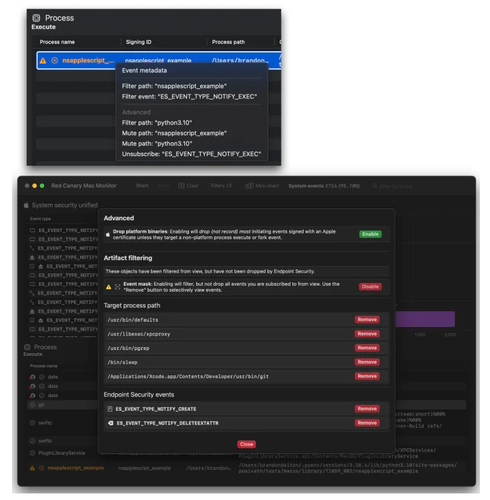
Task: Click Apple icon next to Drop platform binaries
Action: 108,234
